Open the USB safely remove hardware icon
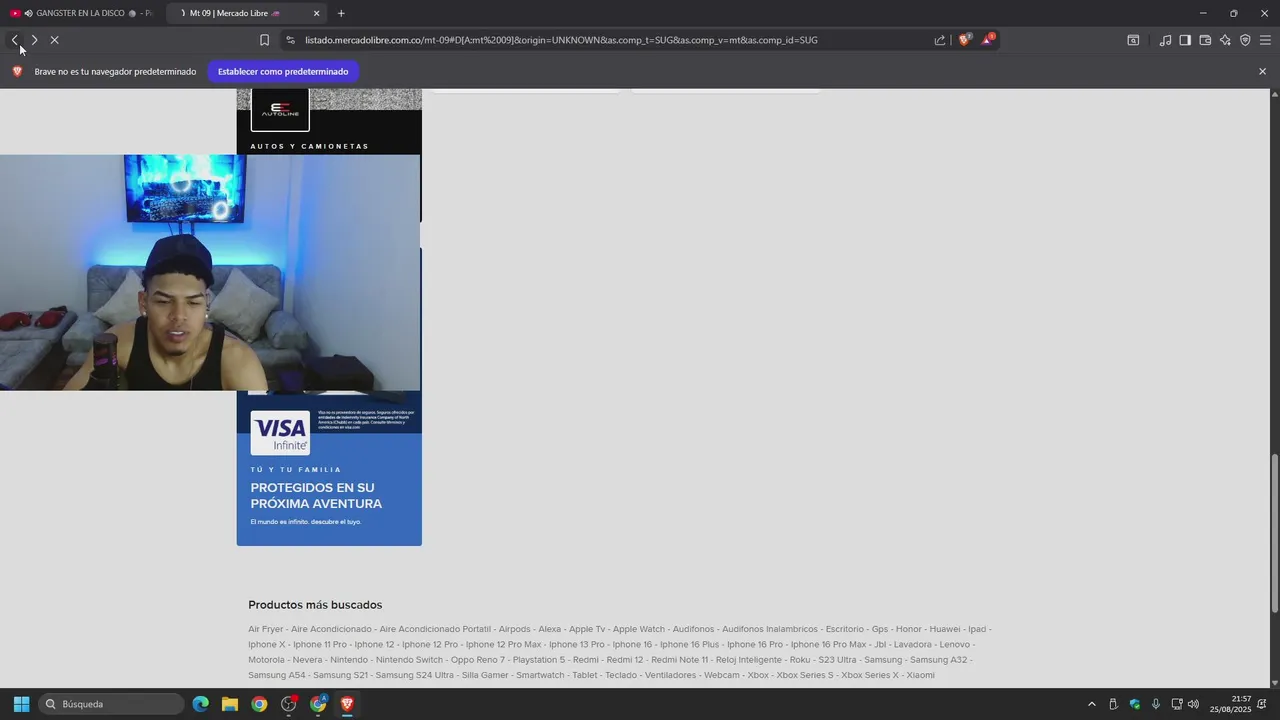This screenshot has width=1280, height=720. [1113, 704]
